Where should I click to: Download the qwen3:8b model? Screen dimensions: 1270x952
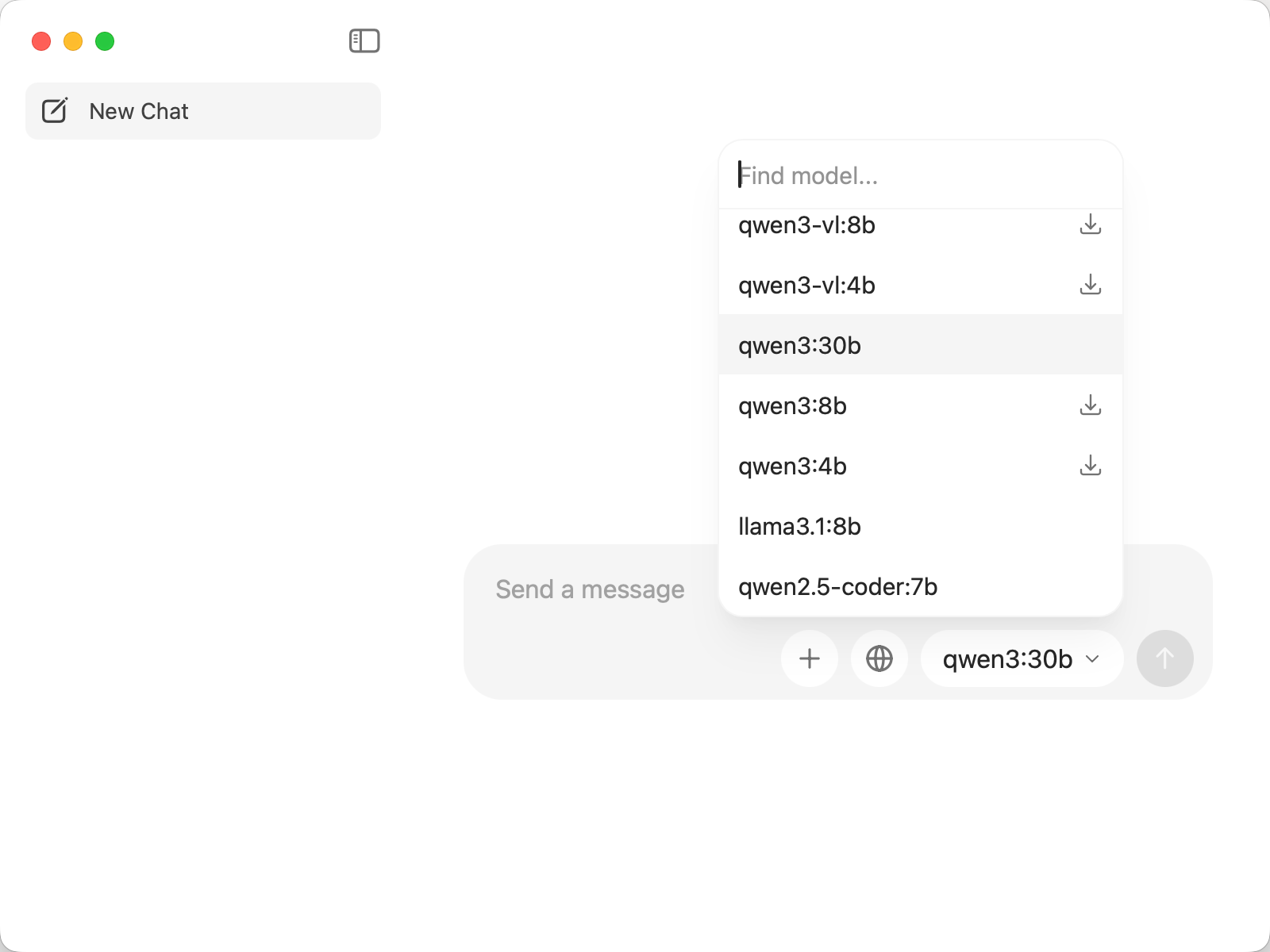tap(1091, 405)
